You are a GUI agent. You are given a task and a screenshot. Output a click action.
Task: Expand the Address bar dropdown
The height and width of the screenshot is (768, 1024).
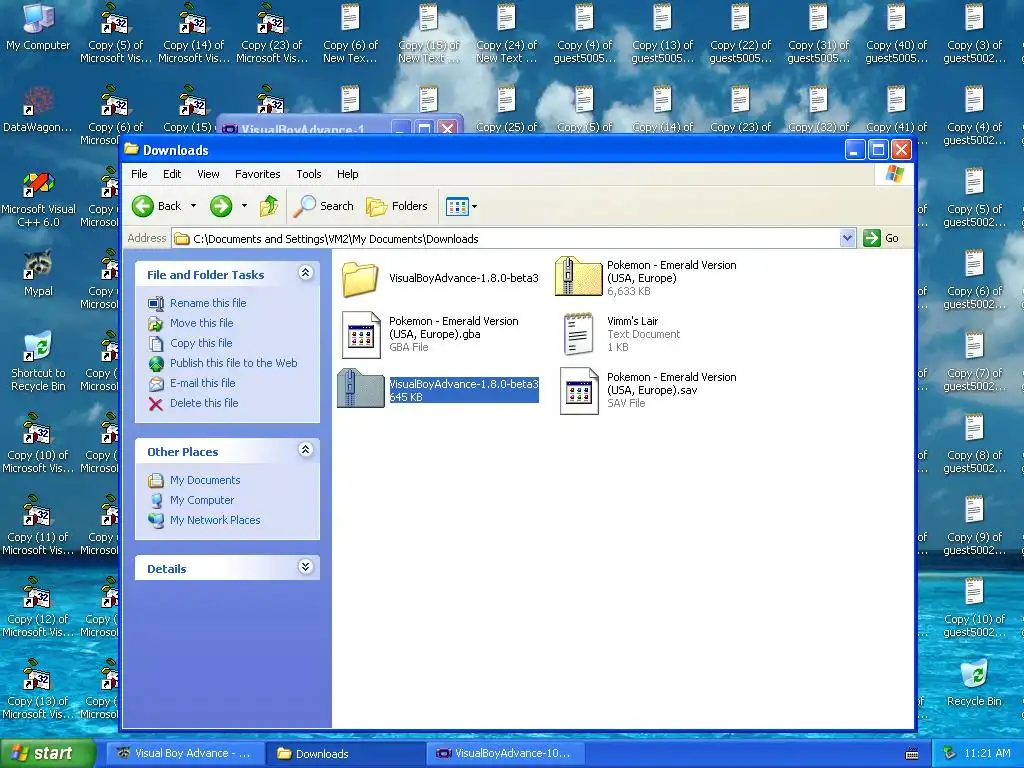[847, 238]
